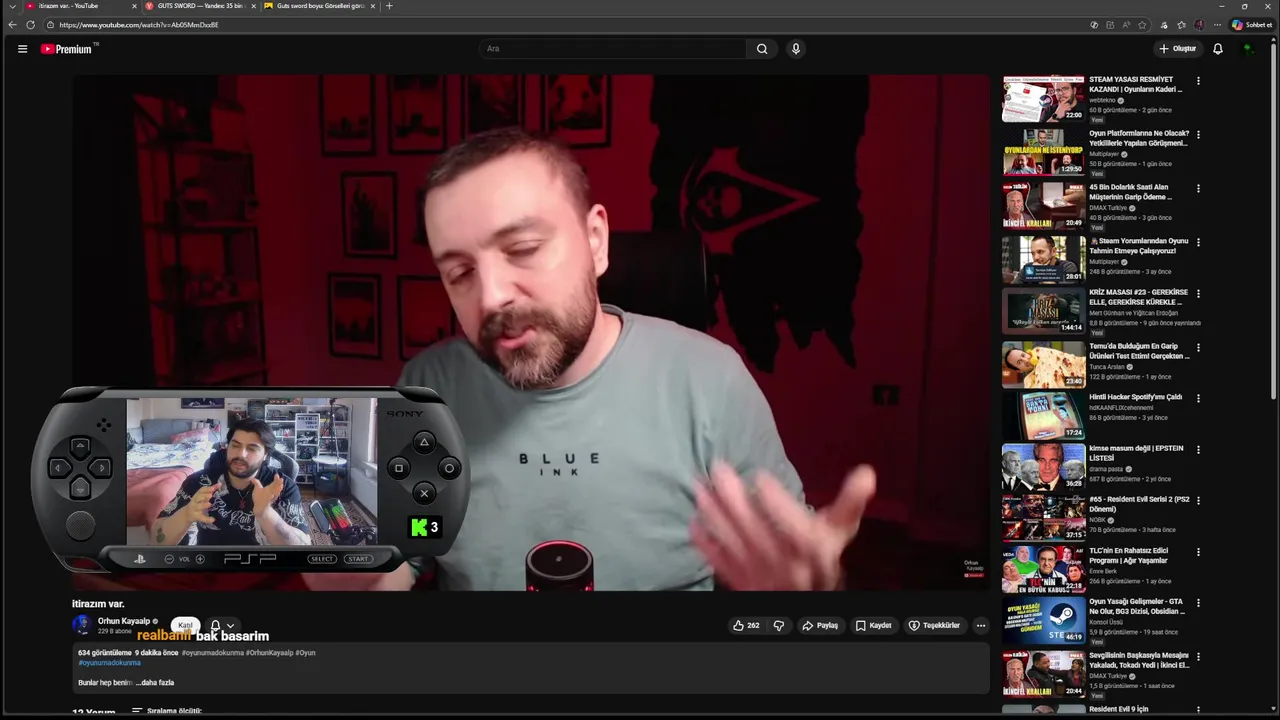Play the Temu'da Bulduğum En Garip thumbnail
The image size is (1280, 720).
pos(1043,365)
